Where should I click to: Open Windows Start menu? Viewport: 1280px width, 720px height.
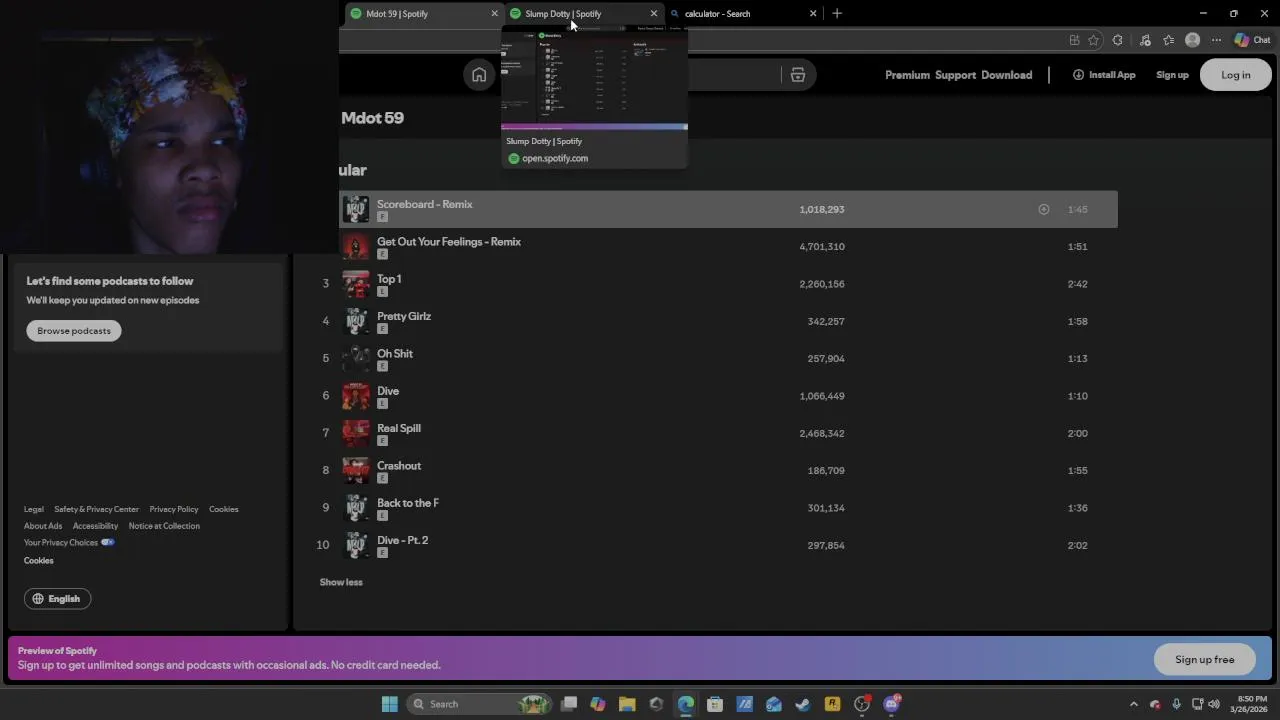point(390,704)
